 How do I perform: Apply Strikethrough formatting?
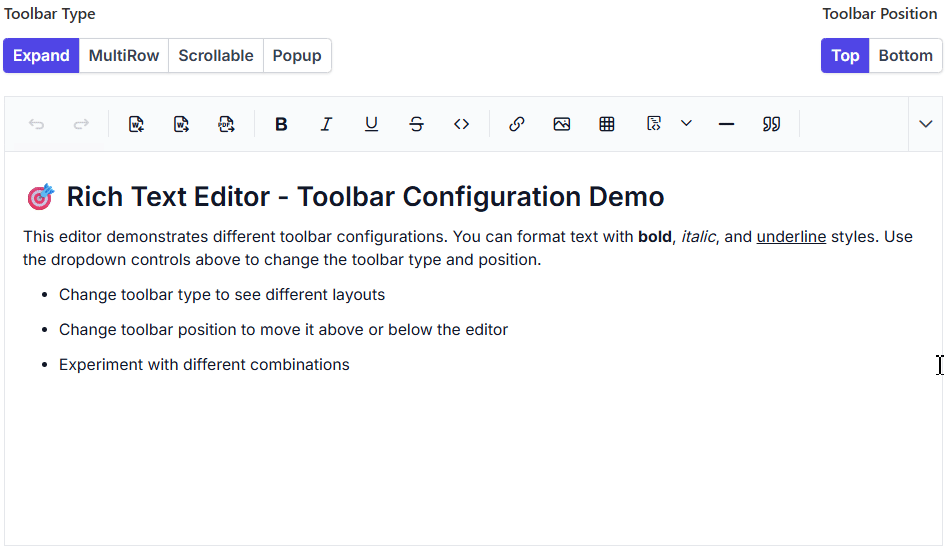[416, 124]
